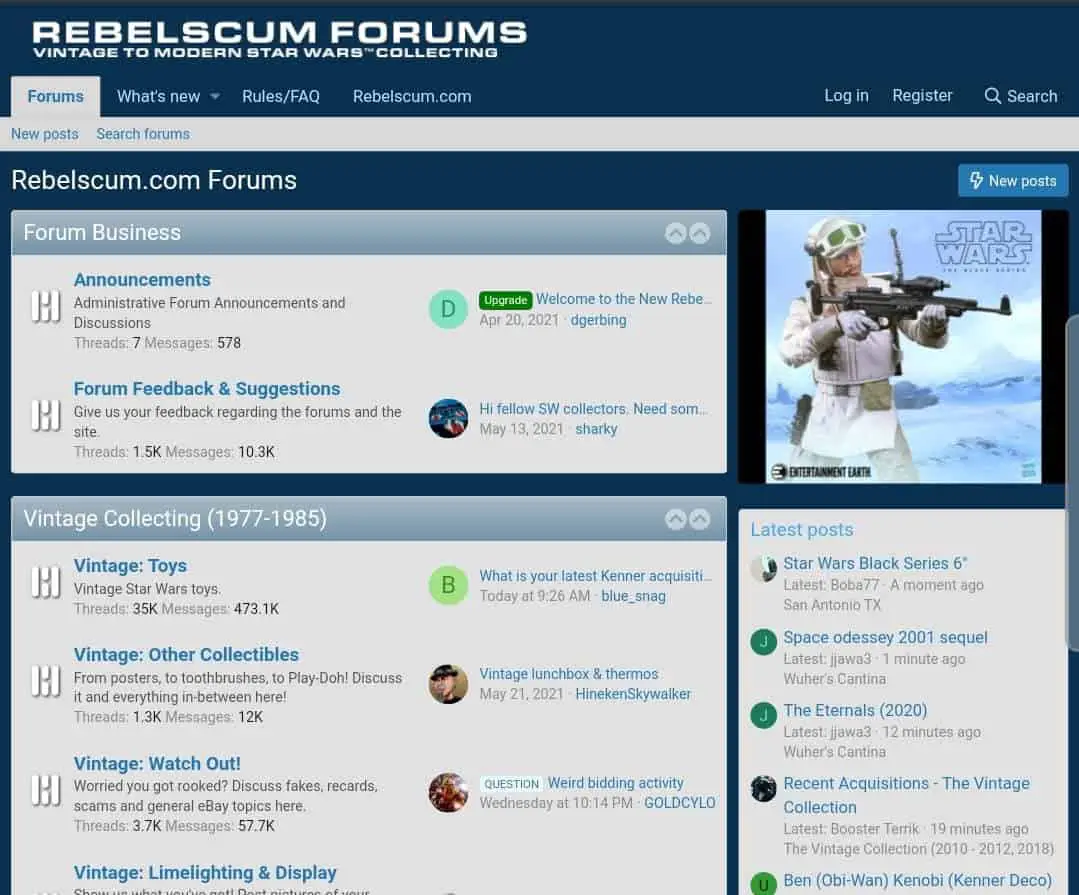Open the Latest posts widget heading
The width and height of the screenshot is (1079, 895).
802,530
